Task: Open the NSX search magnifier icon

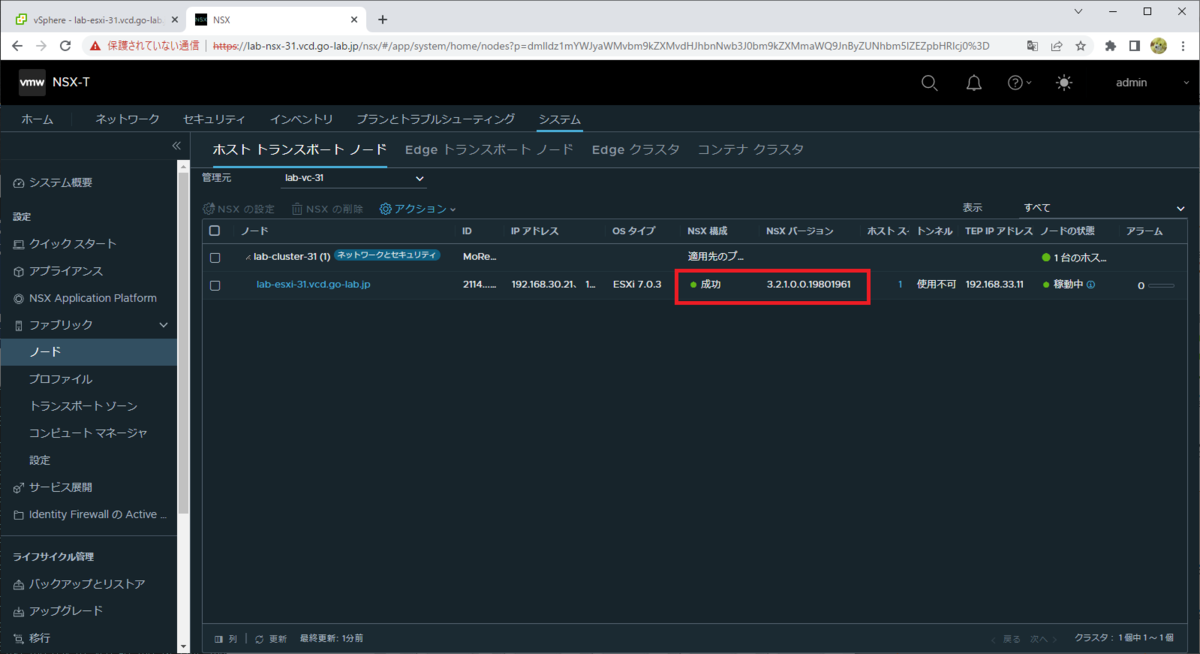Action: [x=929, y=83]
